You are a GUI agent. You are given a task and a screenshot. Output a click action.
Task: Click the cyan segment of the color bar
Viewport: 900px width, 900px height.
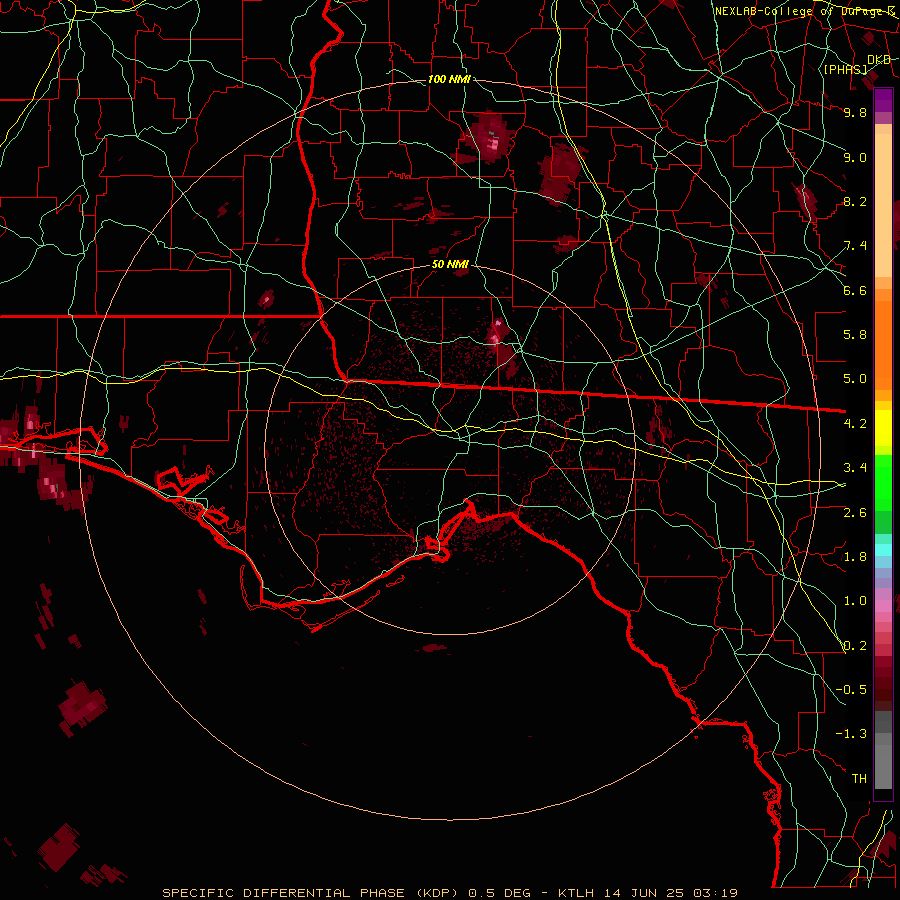point(883,550)
